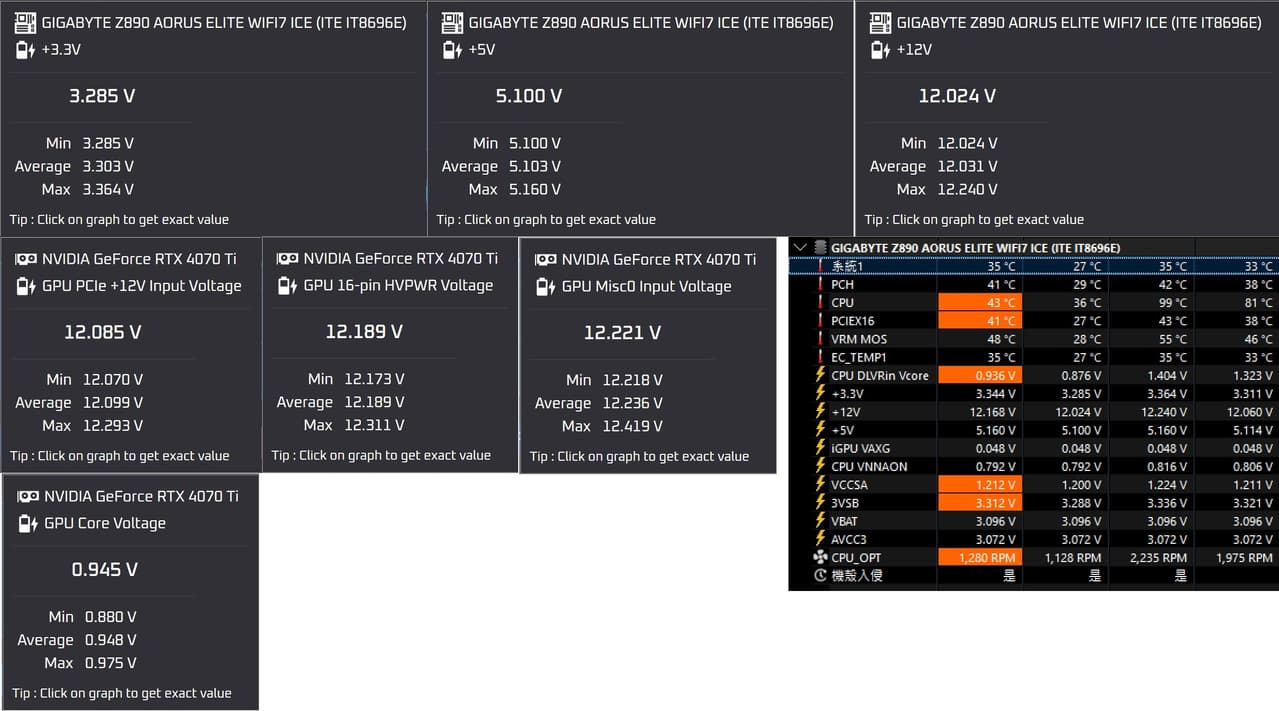Collapse the GIGABYTE Z890 sensor group in the list

(799, 248)
